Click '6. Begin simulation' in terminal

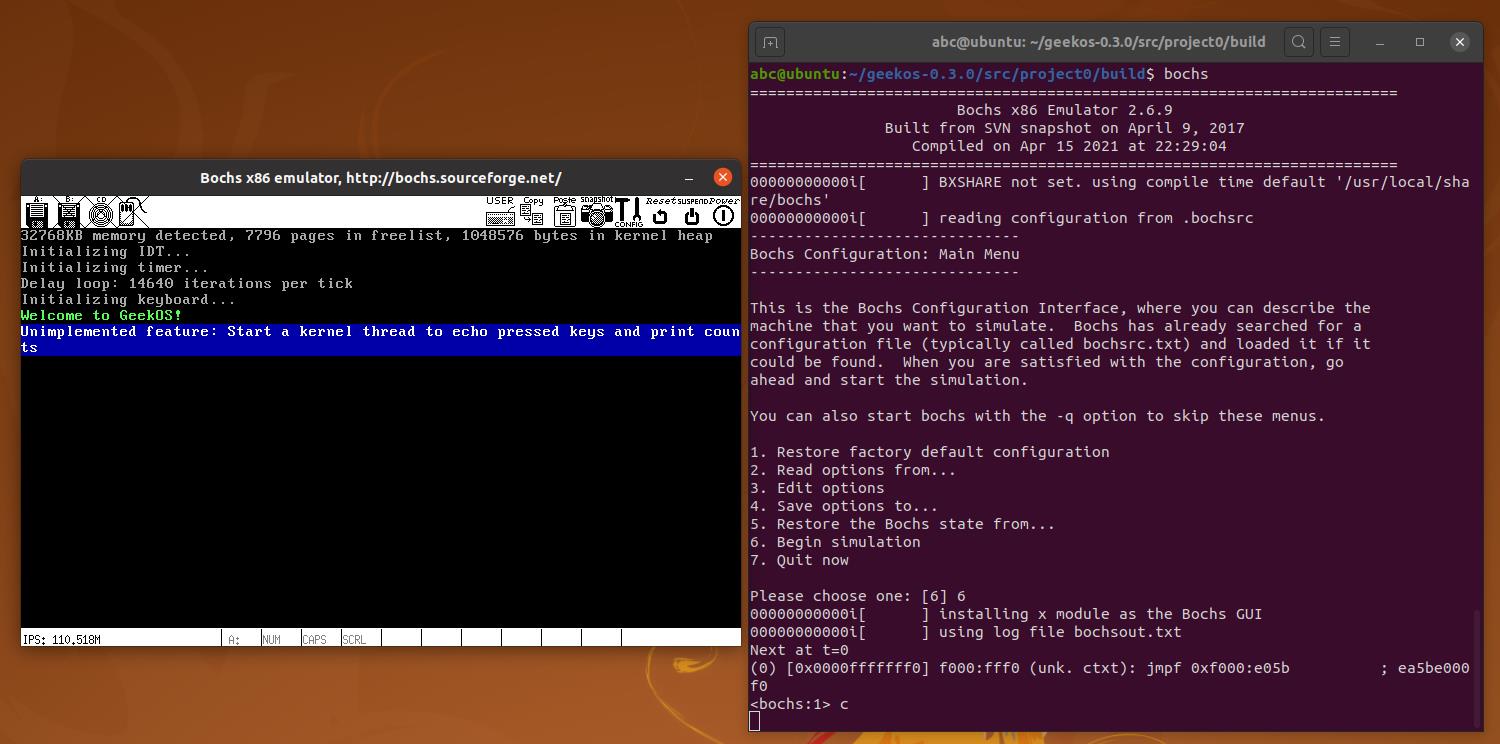[835, 542]
